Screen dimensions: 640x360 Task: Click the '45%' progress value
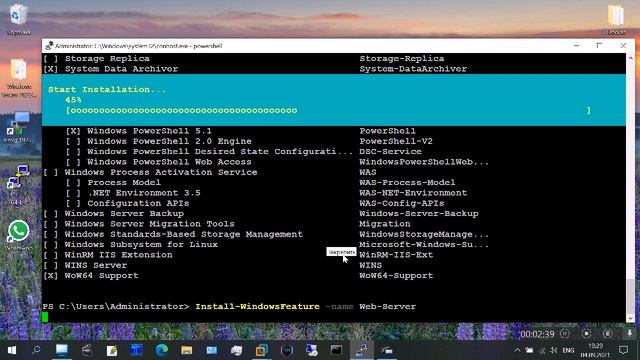click(73, 100)
